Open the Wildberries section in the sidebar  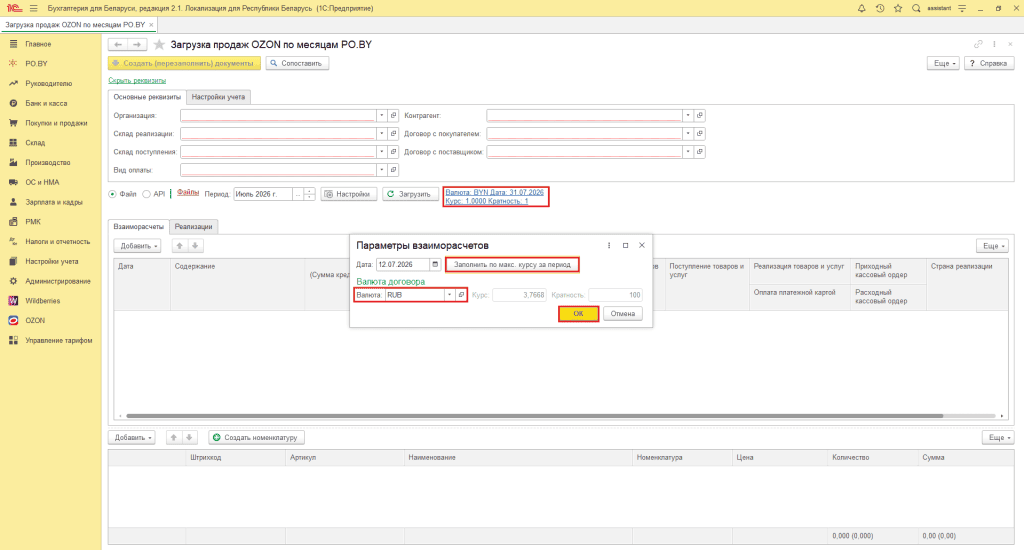point(42,300)
